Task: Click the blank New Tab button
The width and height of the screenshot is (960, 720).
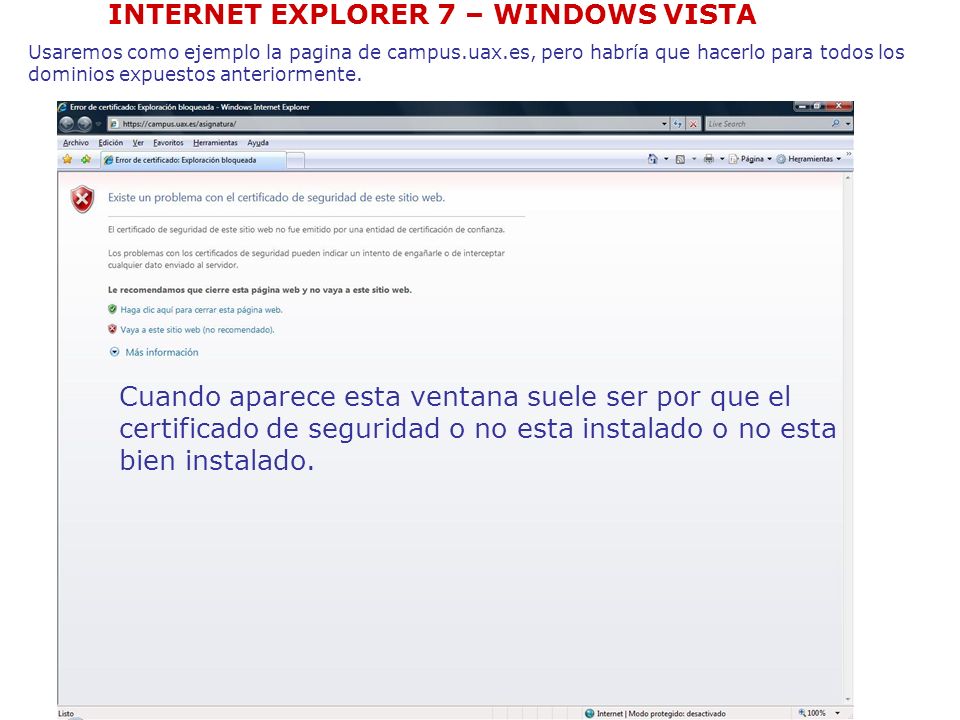Action: 295,160
